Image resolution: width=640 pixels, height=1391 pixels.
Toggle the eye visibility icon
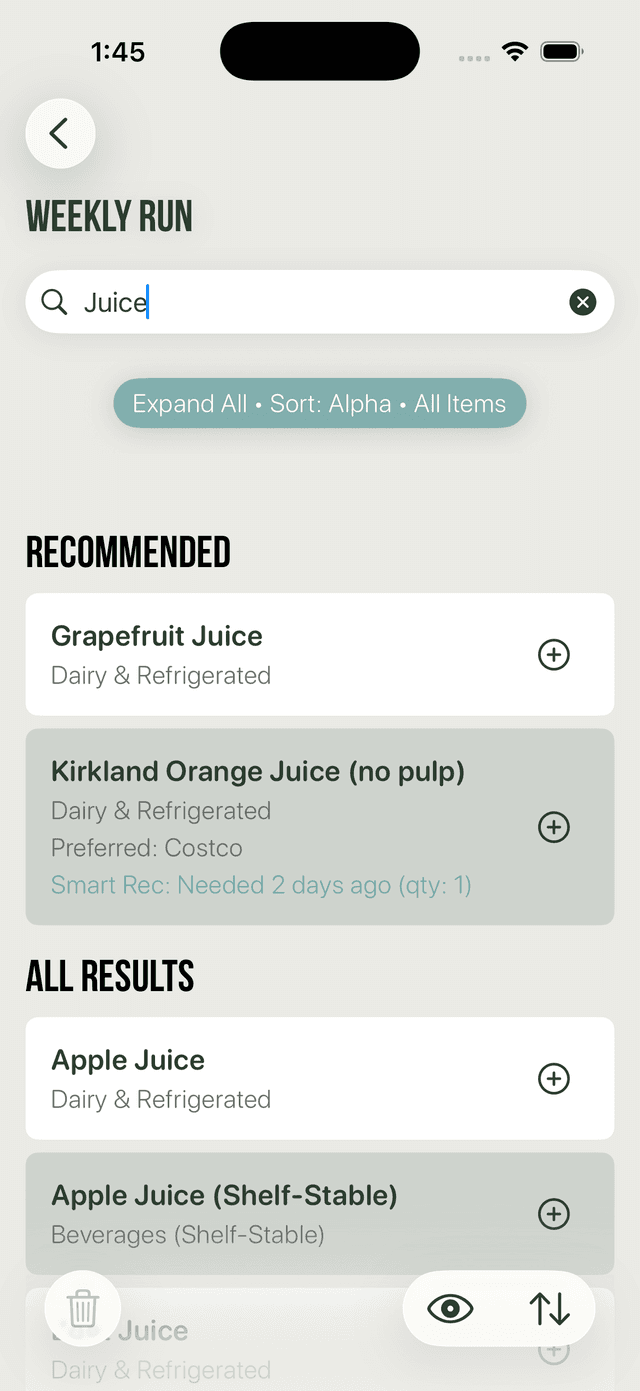point(449,1308)
